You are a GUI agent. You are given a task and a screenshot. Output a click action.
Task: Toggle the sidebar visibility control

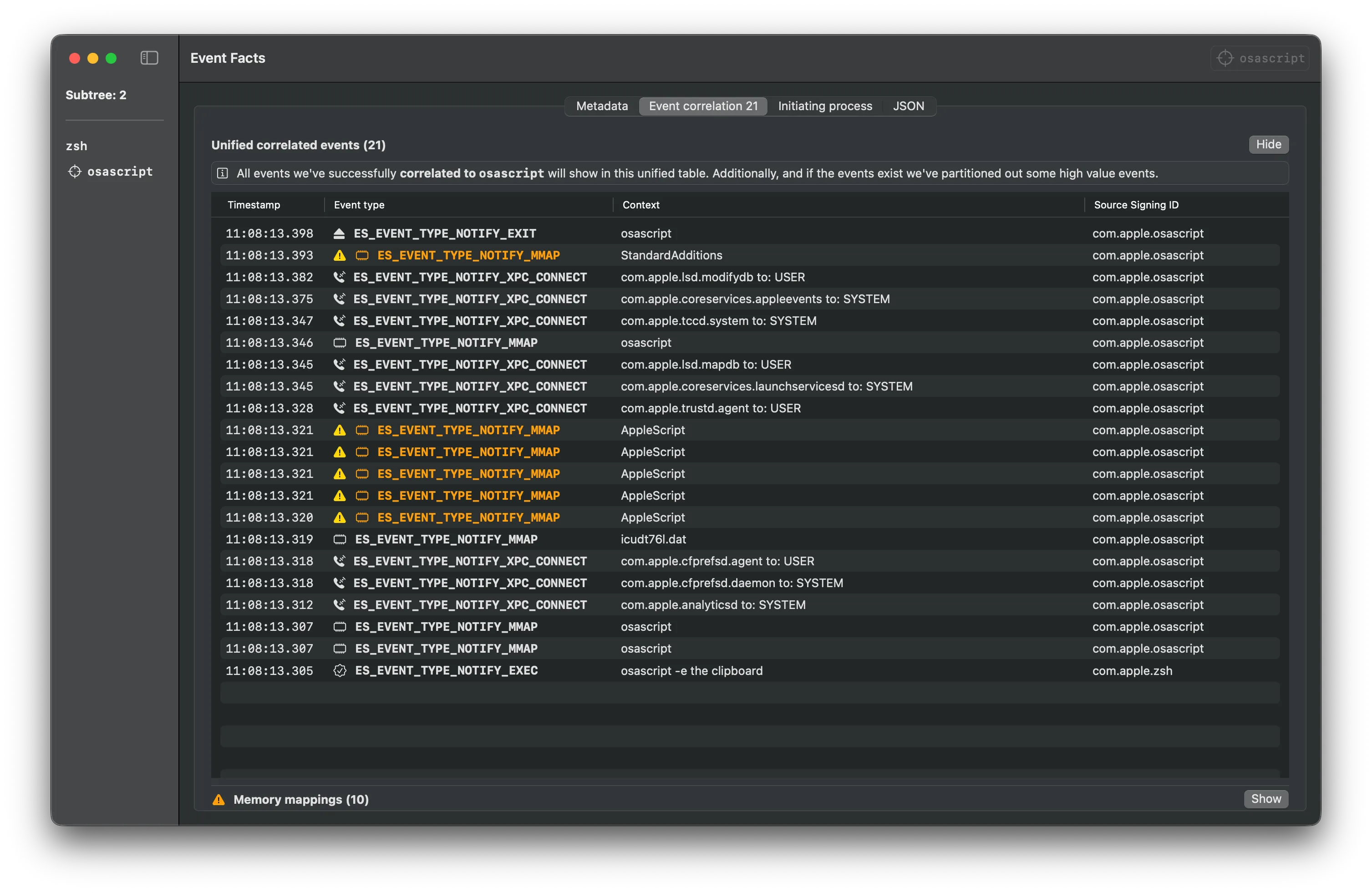pos(149,58)
